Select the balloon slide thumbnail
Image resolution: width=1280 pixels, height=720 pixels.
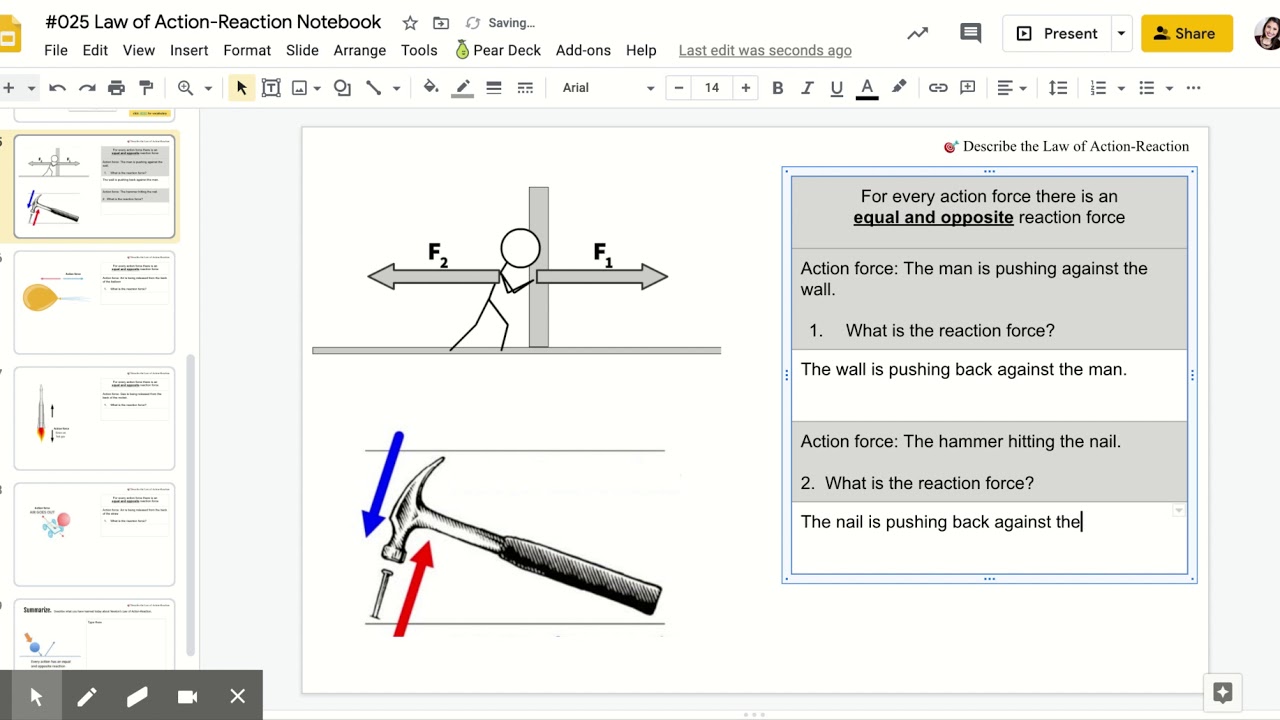point(94,303)
